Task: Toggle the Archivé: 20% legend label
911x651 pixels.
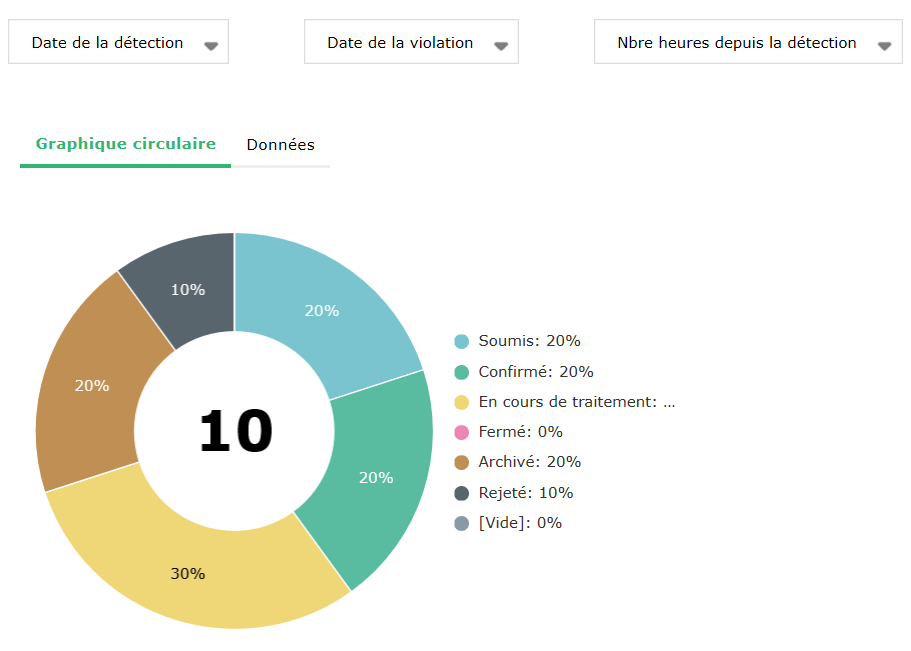Action: [529, 462]
